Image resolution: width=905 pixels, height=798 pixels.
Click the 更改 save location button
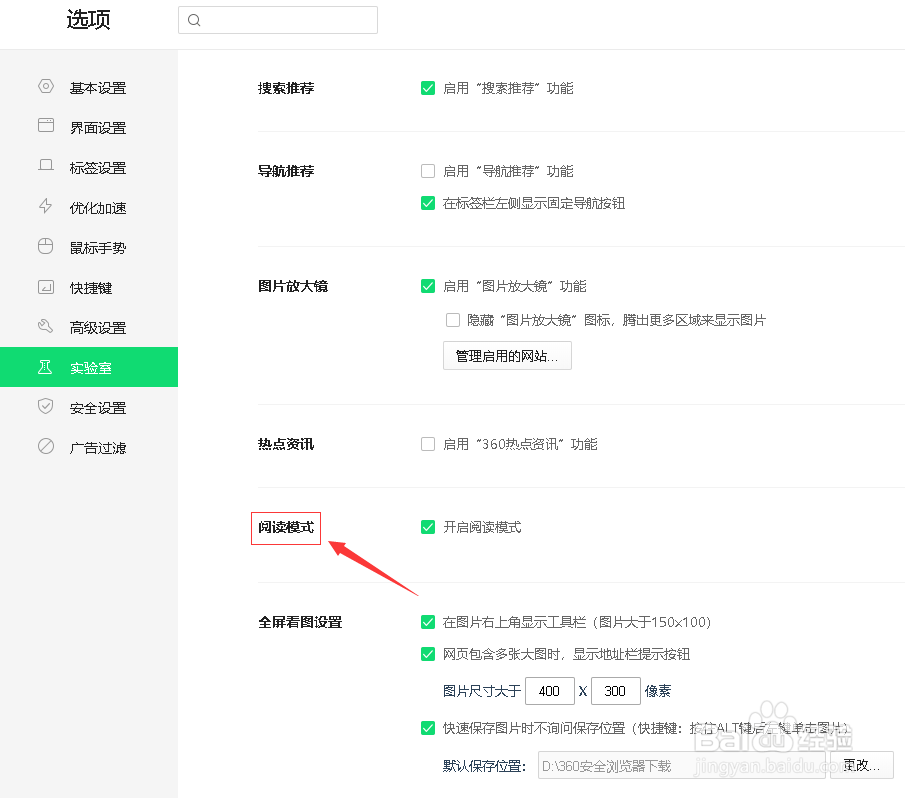tap(861, 766)
